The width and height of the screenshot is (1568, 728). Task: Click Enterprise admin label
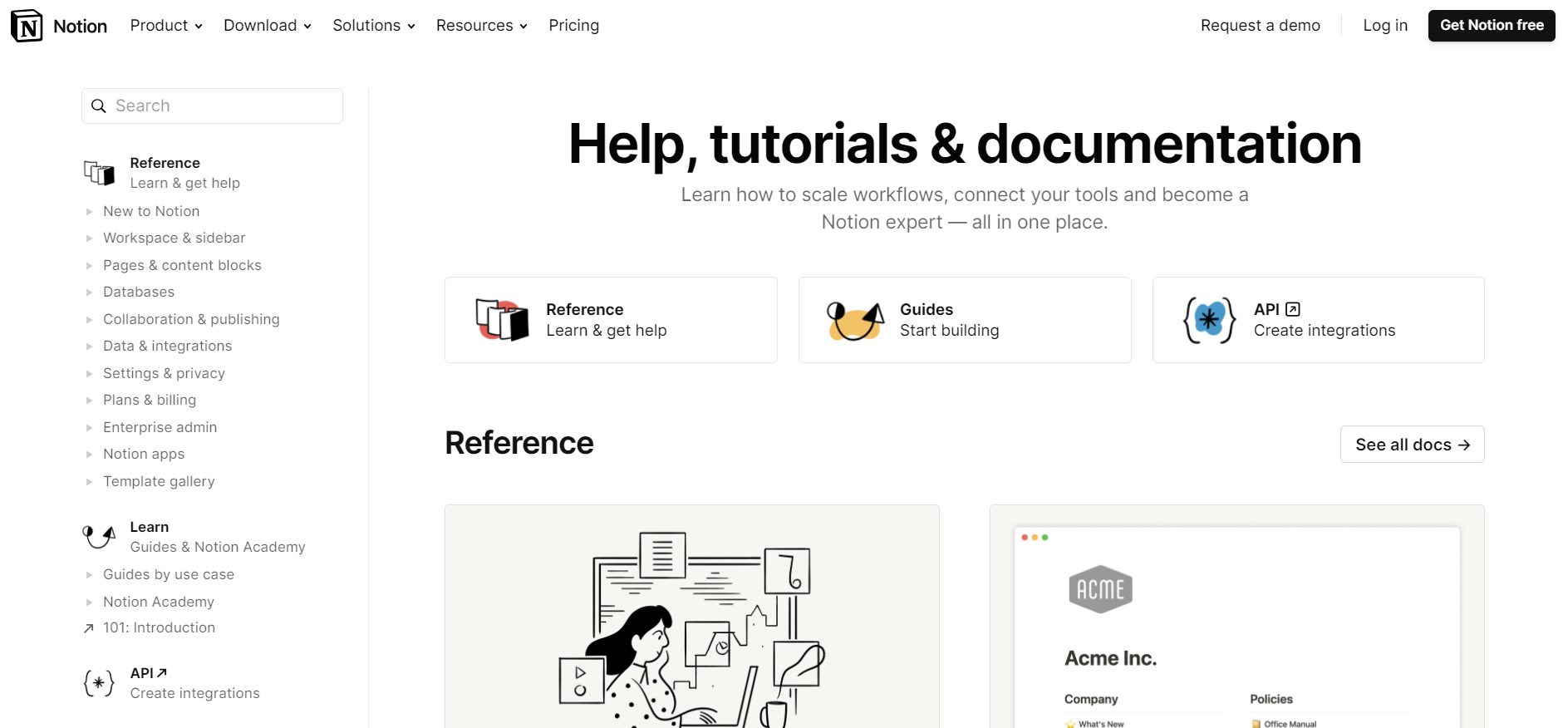pyautogui.click(x=160, y=428)
